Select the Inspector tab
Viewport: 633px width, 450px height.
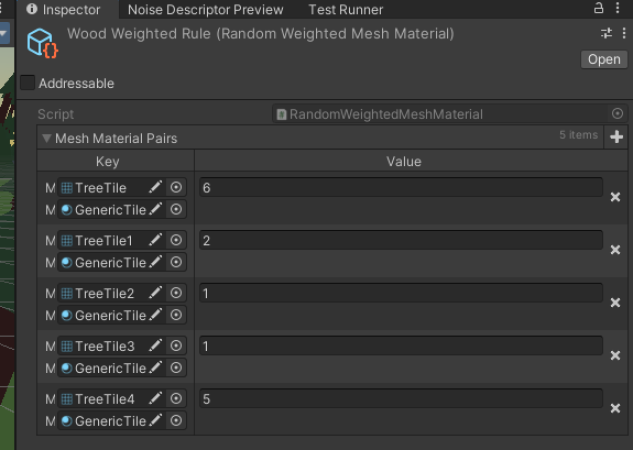(x=64, y=10)
